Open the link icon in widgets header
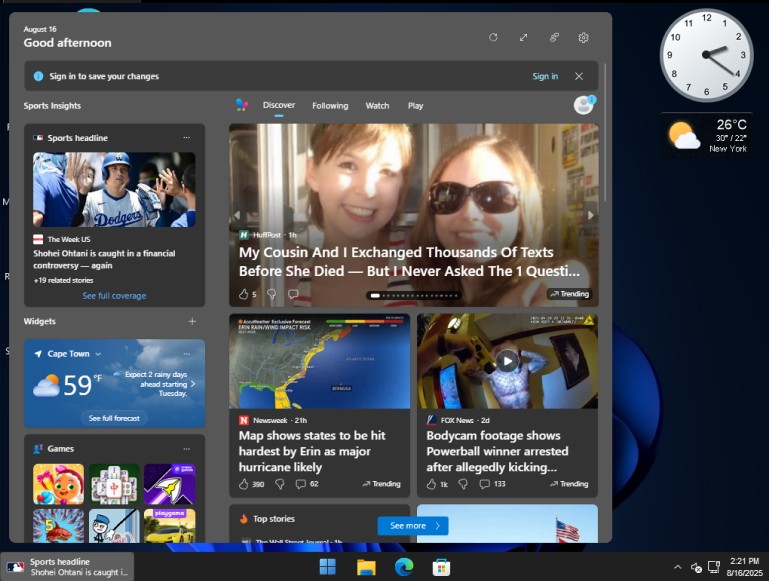This screenshot has width=769, height=581. click(554, 37)
